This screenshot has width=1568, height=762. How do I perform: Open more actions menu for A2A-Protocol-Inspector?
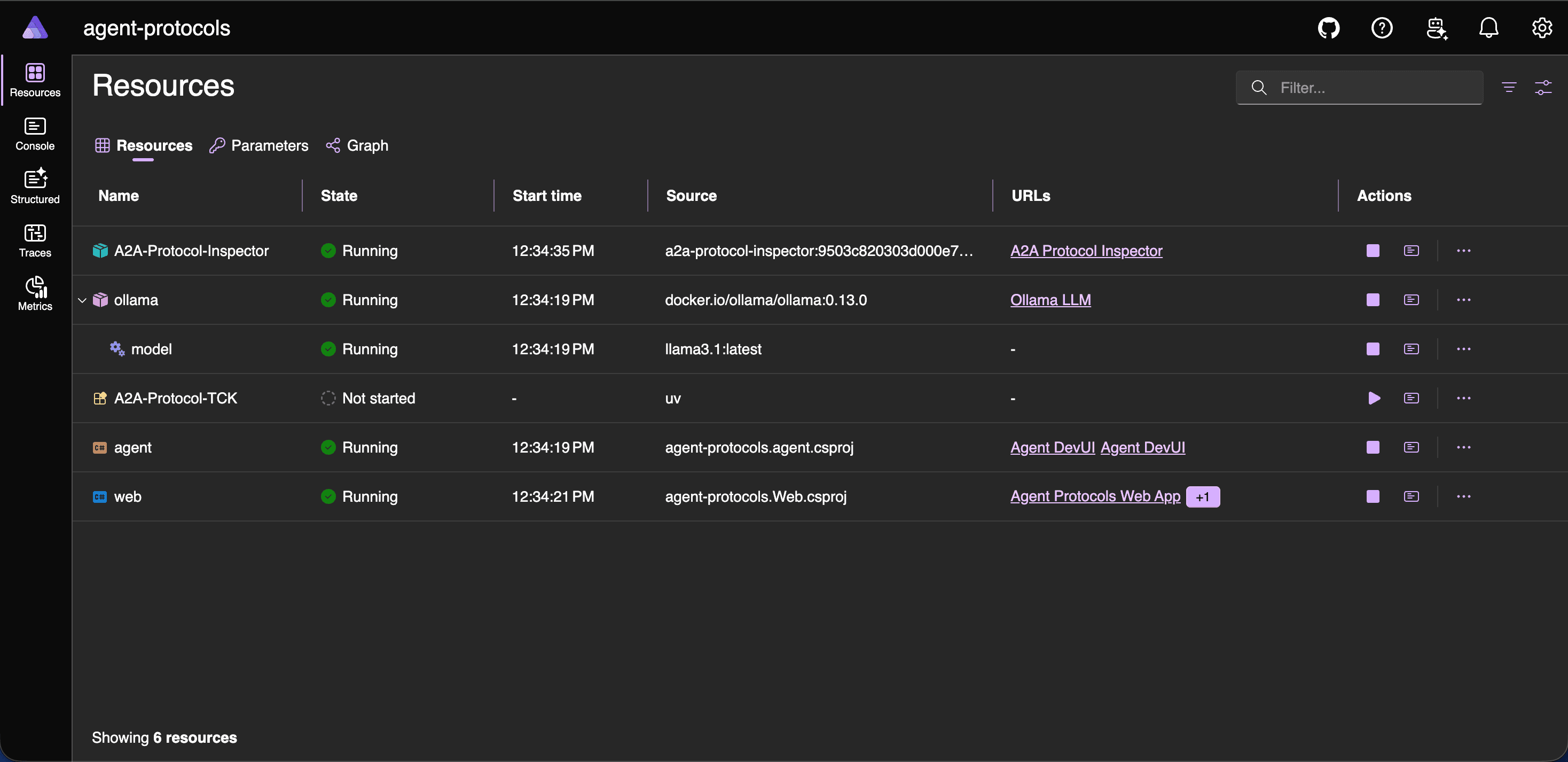tap(1464, 251)
